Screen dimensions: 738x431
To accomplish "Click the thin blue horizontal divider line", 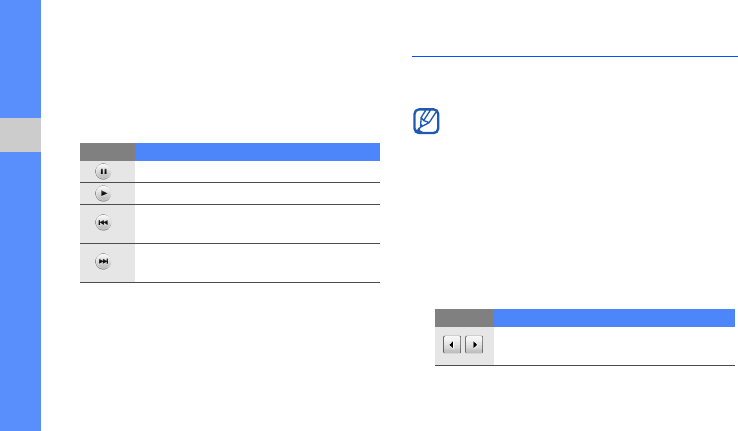I will [574, 57].
